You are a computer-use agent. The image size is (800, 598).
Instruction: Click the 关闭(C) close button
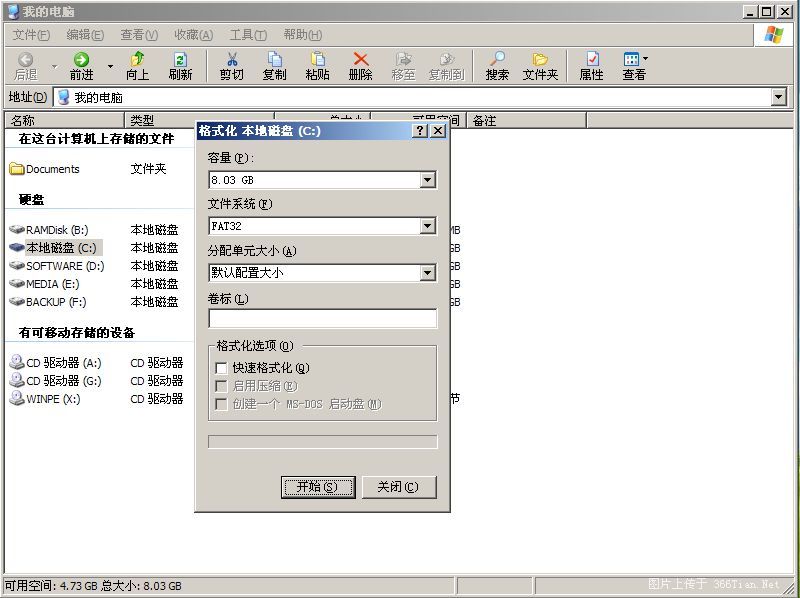399,487
